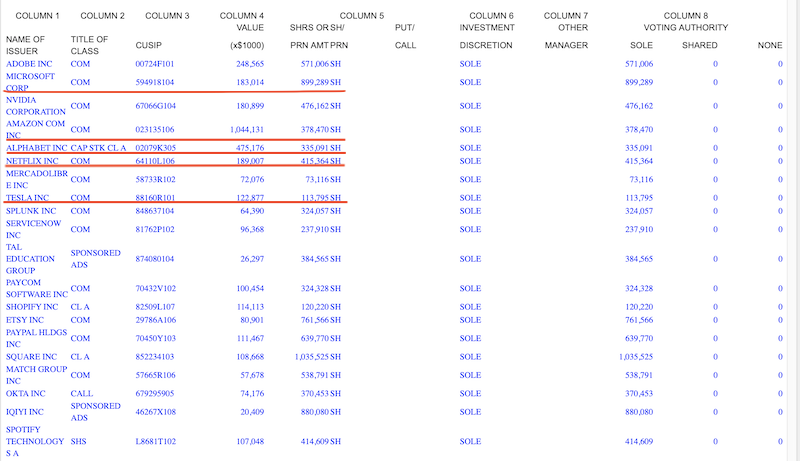Click share amount 899,289 SH for Microsoft
The image size is (800, 461).
(x=321, y=82)
